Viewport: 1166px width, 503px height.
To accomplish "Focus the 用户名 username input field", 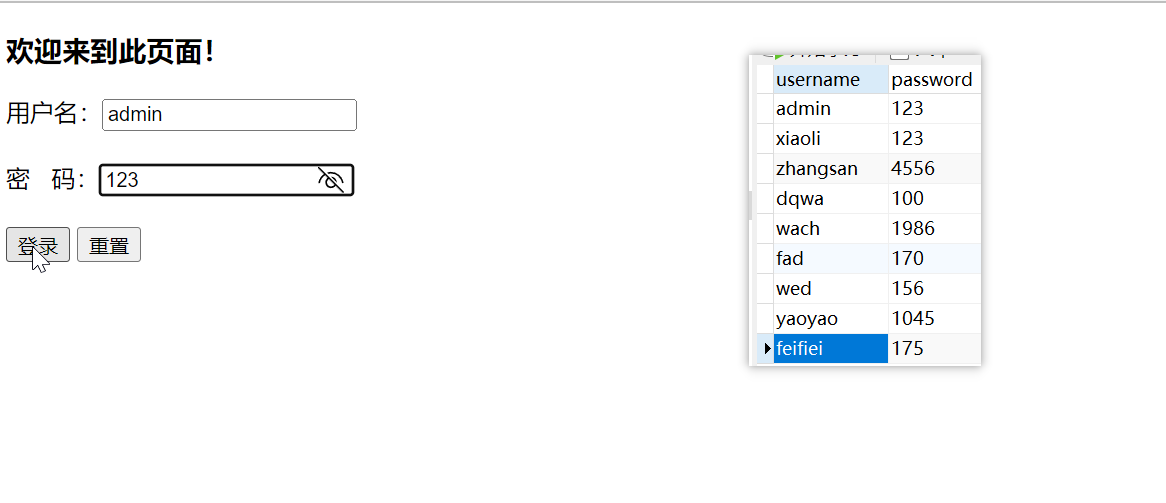I will [229, 114].
